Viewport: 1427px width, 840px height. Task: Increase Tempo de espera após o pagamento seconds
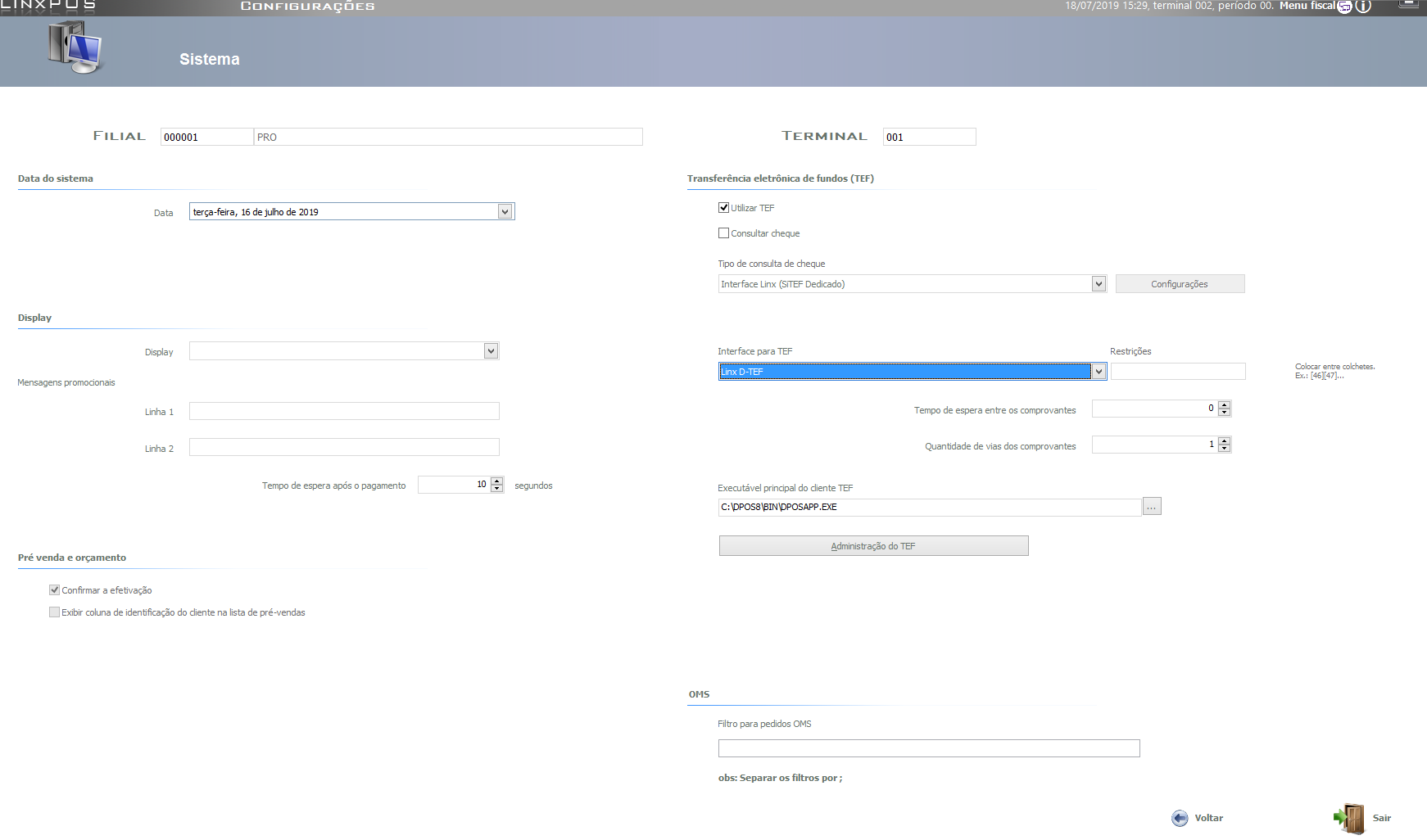(497, 481)
